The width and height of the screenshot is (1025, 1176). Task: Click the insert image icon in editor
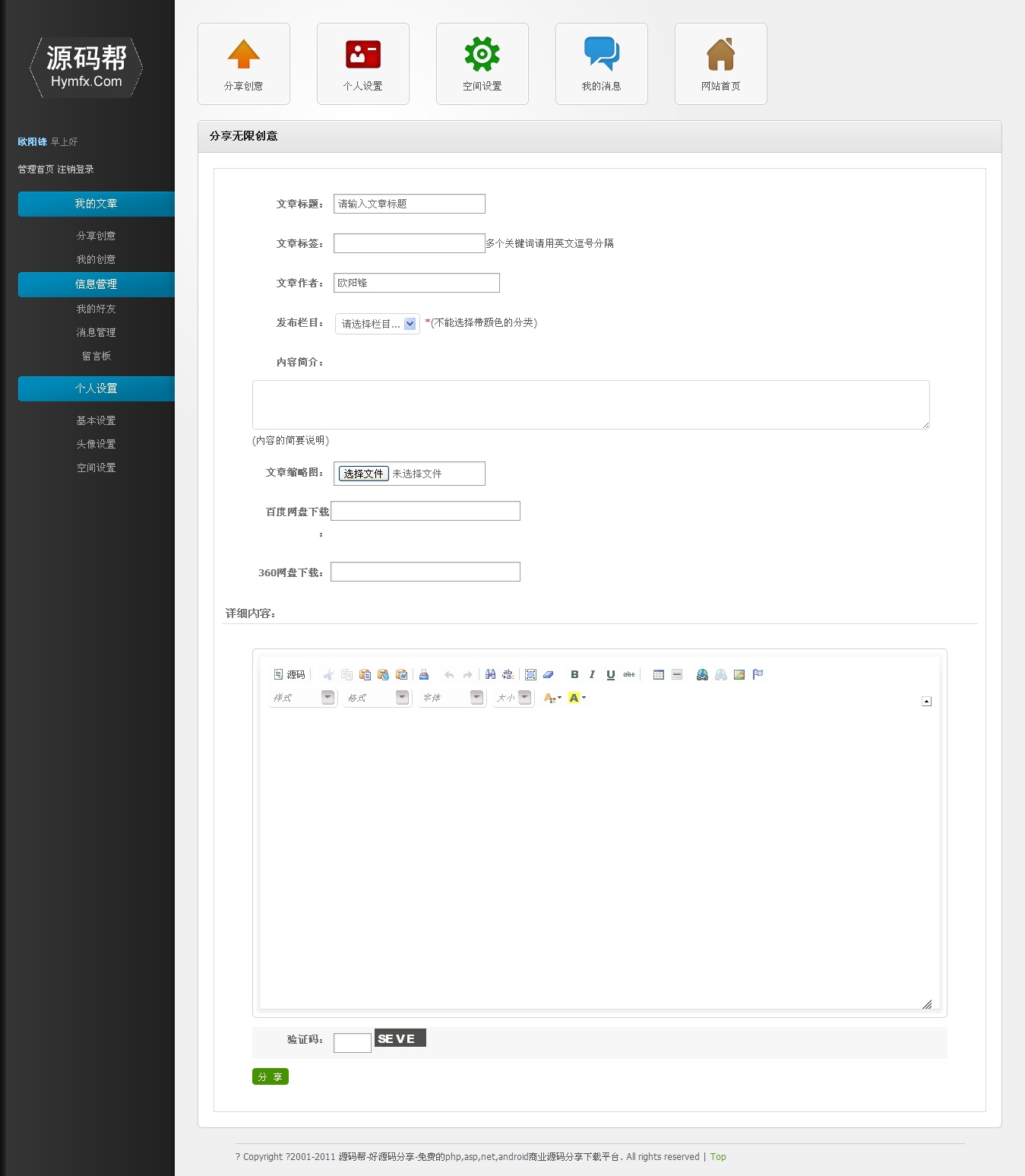(x=739, y=674)
